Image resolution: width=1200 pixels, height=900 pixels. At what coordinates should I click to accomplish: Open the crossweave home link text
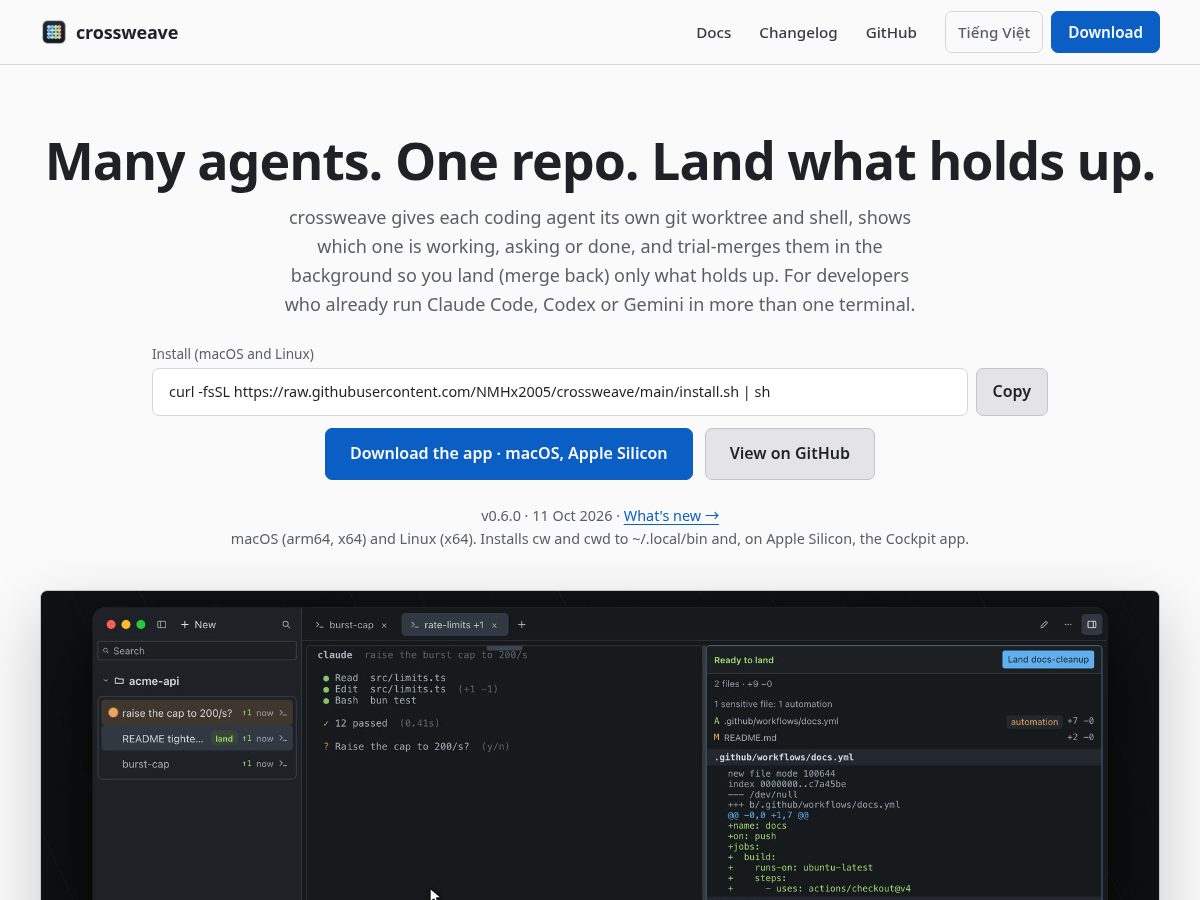coord(127,32)
